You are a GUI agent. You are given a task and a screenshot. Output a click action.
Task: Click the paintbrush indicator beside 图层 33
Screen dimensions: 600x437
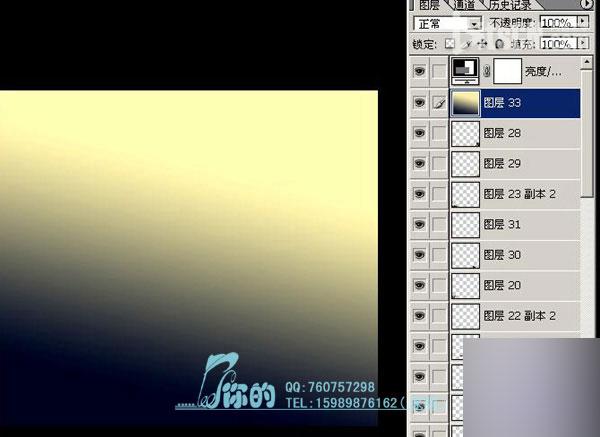point(439,103)
